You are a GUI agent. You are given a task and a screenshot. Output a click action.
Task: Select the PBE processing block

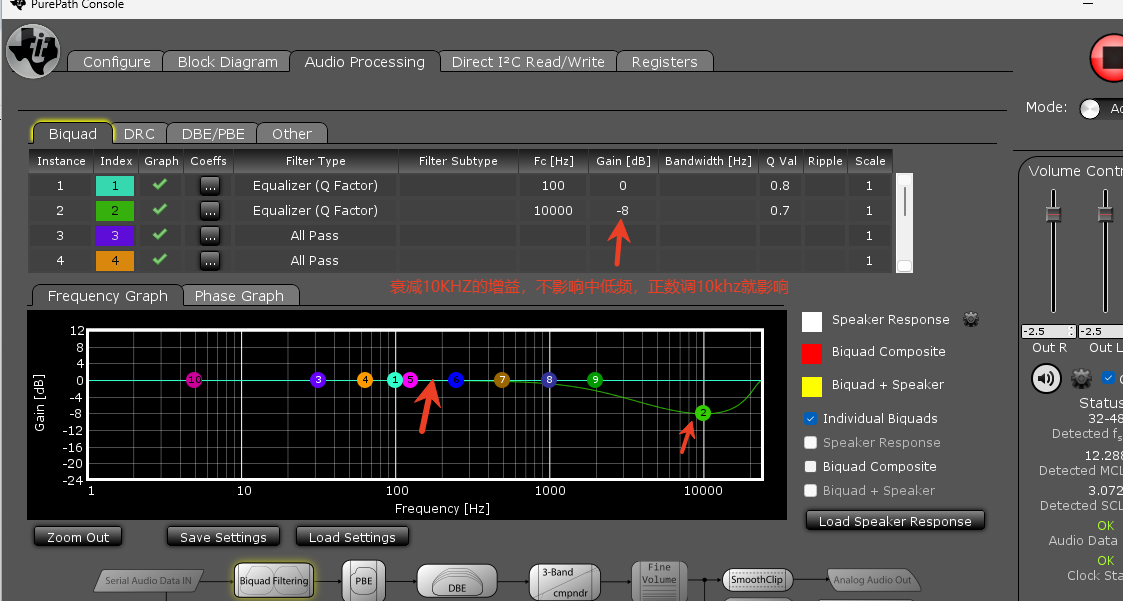pyautogui.click(x=362, y=580)
